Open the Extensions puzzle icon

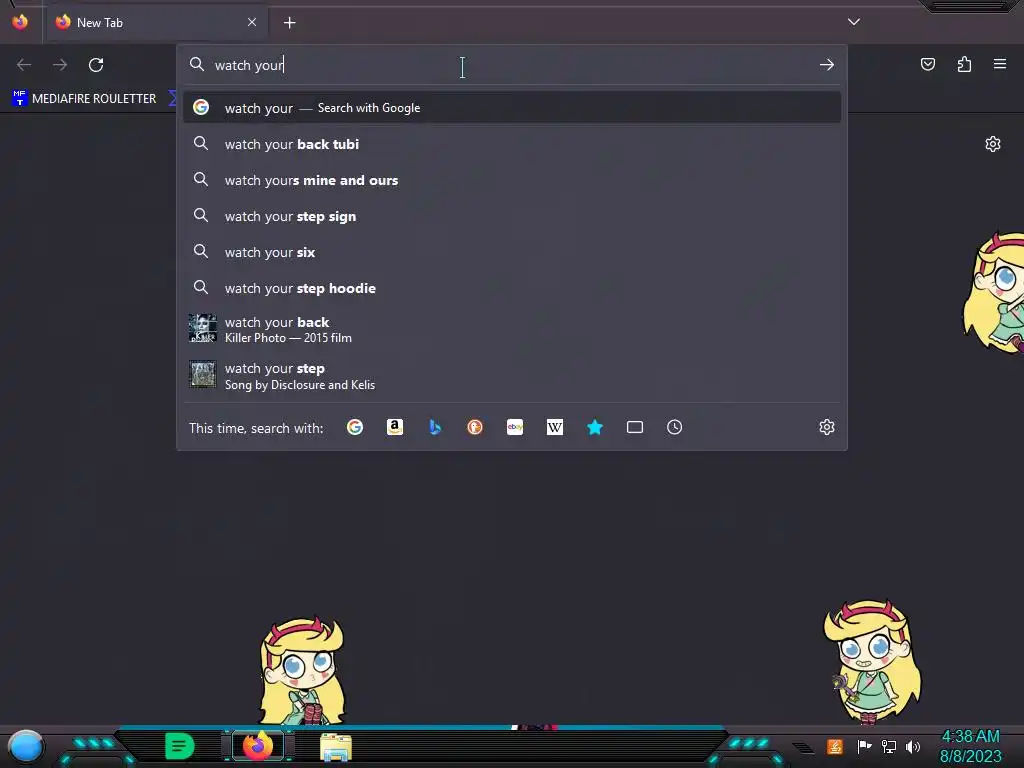coord(964,64)
